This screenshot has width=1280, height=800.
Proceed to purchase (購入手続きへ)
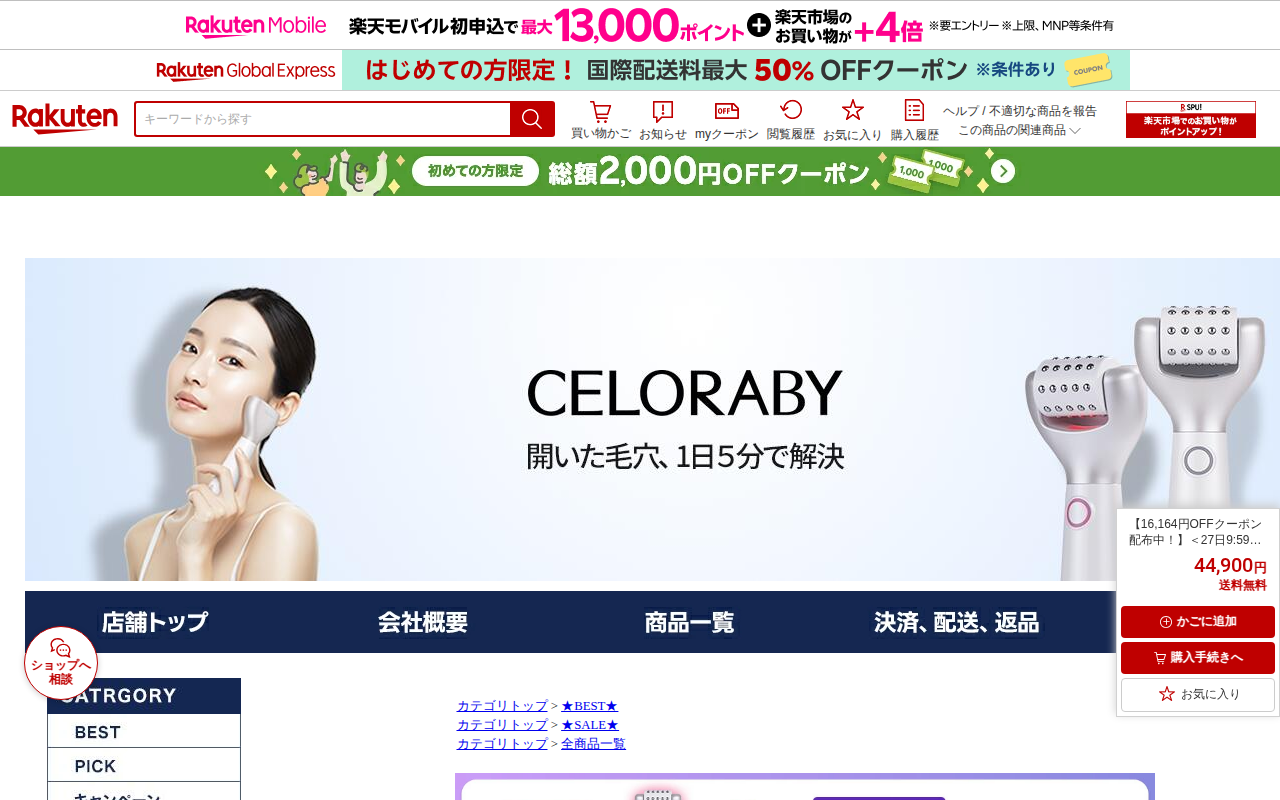pyautogui.click(x=1198, y=658)
